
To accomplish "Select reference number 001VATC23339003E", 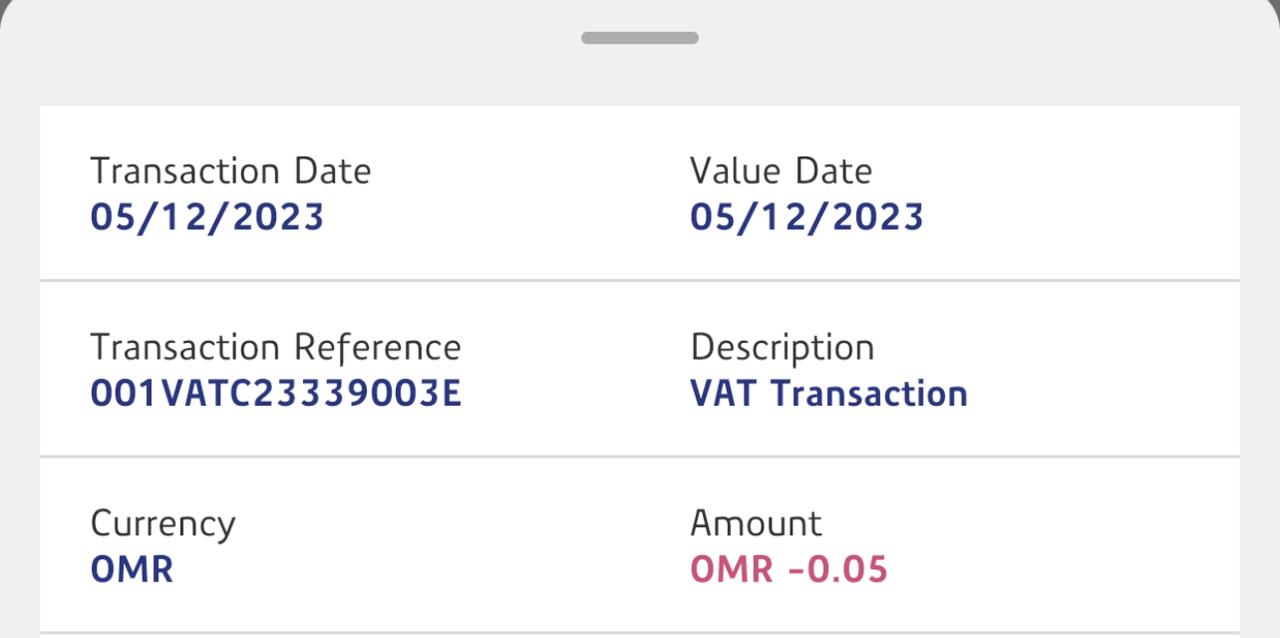I will [275, 393].
